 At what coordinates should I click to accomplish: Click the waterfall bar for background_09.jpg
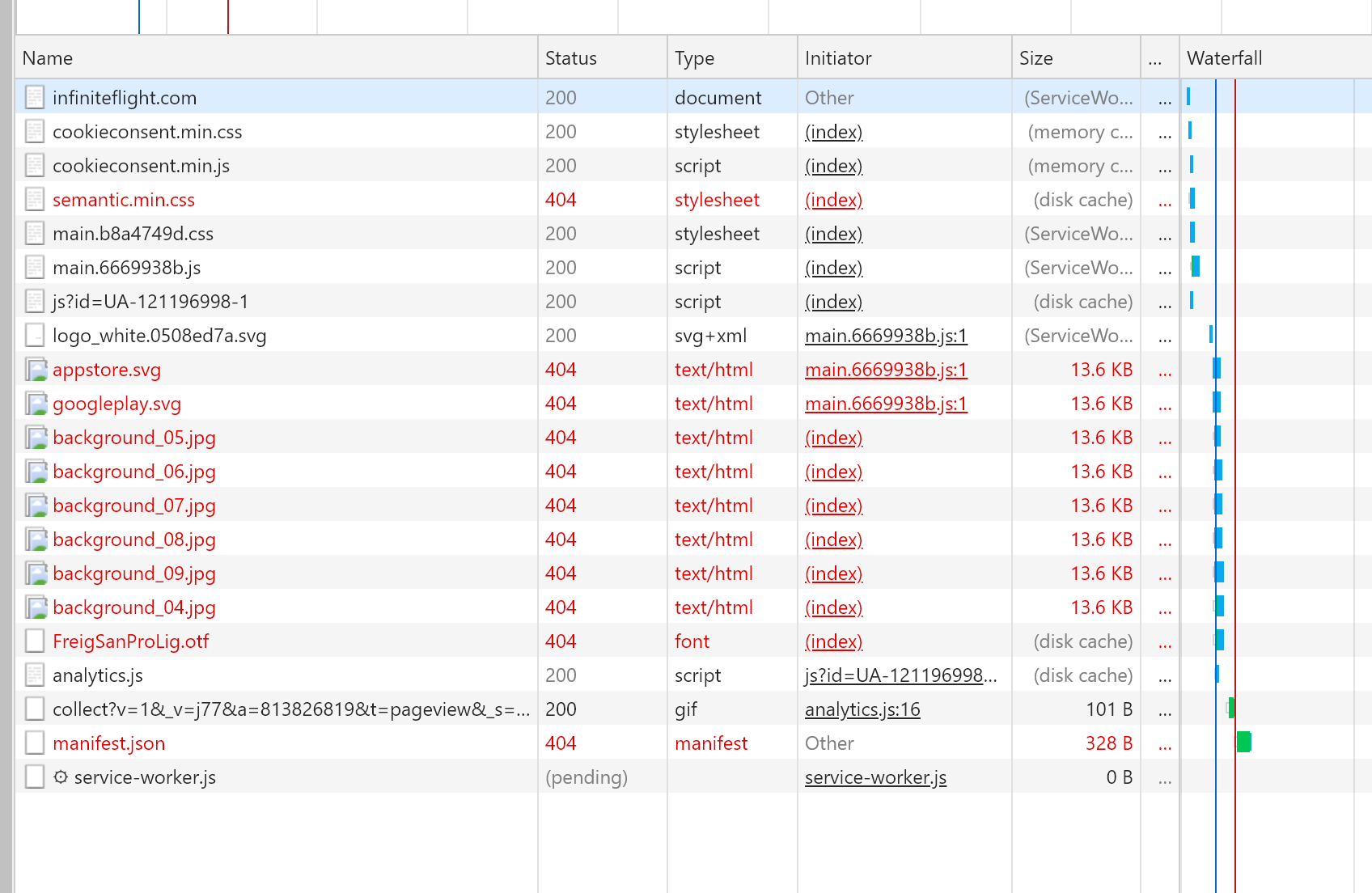click(x=1219, y=572)
